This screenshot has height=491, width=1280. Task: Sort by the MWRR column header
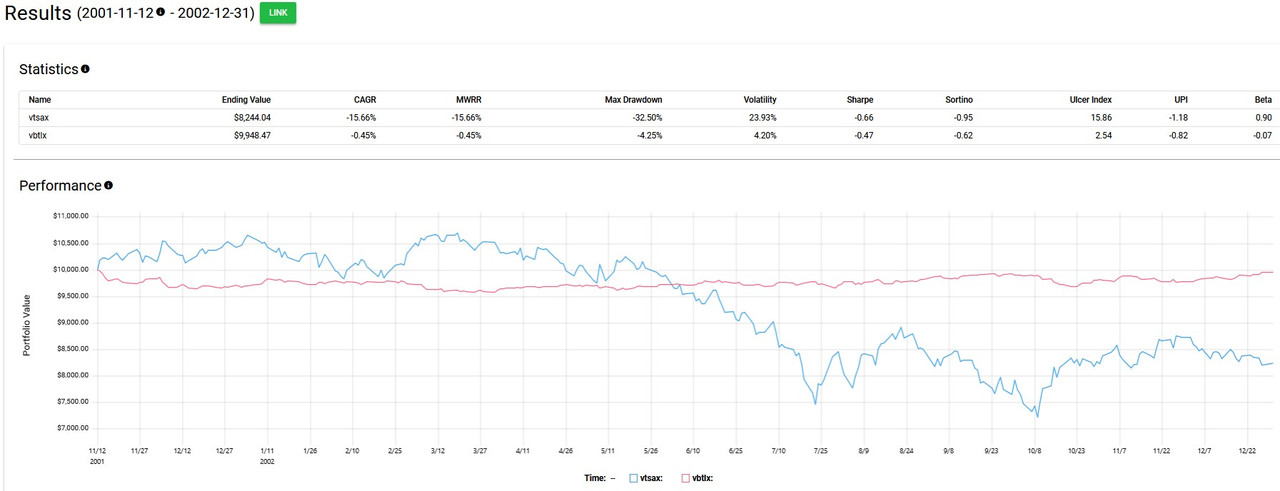tap(467, 100)
